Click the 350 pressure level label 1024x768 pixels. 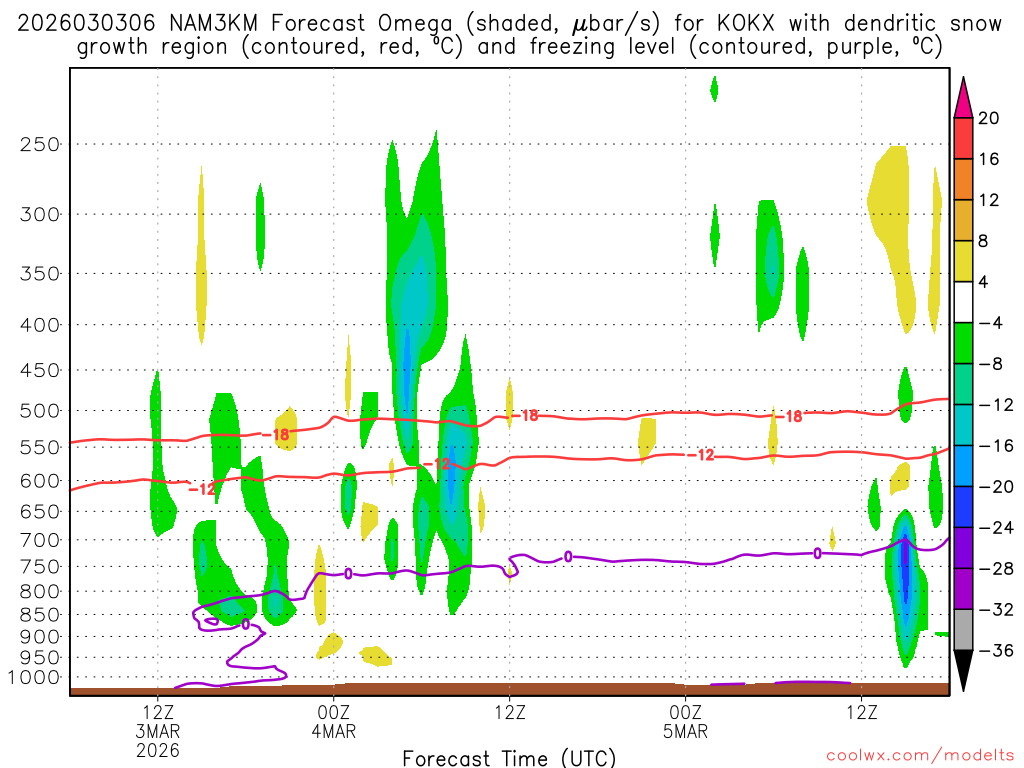[40, 274]
